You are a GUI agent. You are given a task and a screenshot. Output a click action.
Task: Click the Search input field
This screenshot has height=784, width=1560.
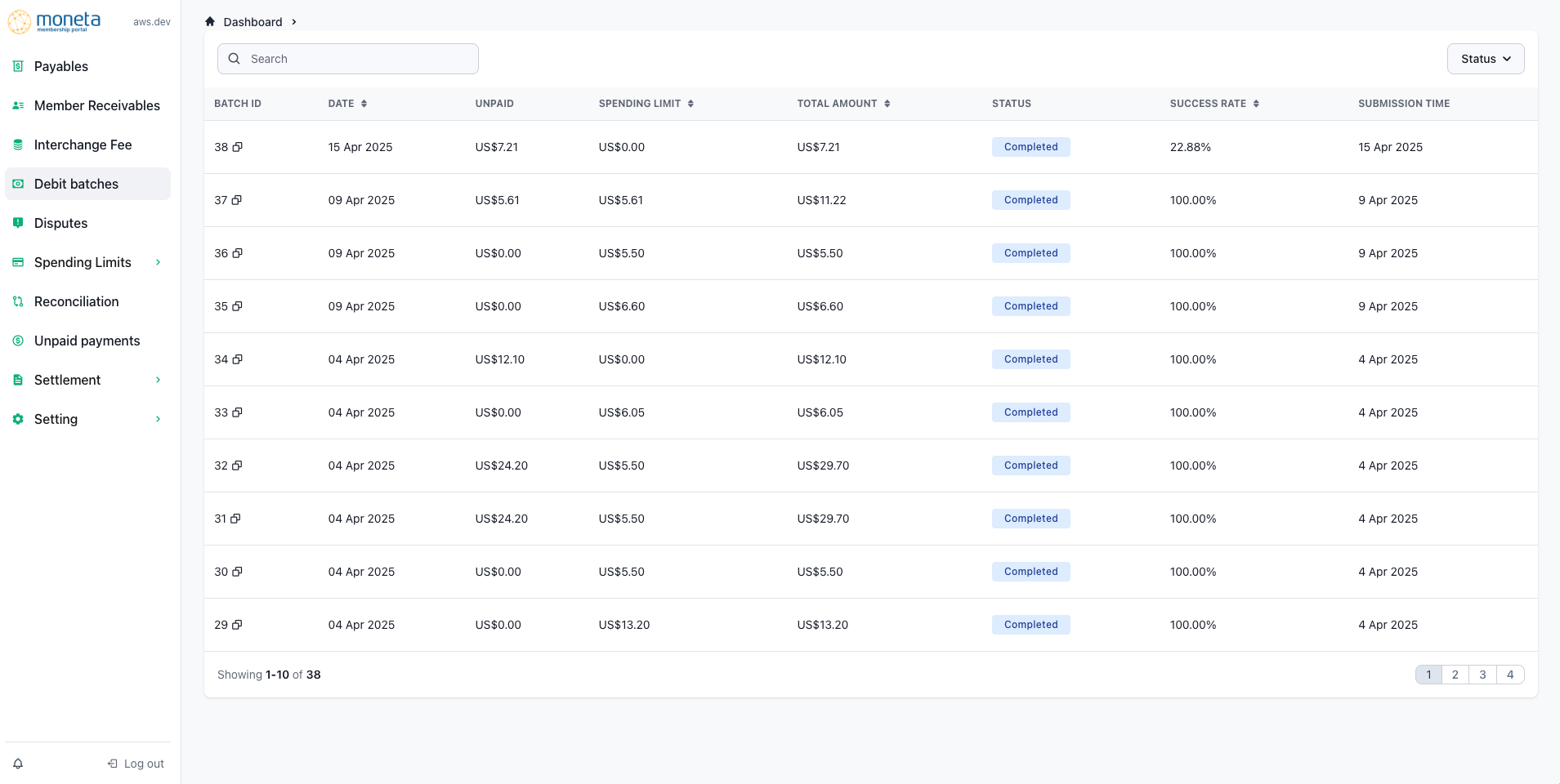pyautogui.click(x=348, y=59)
